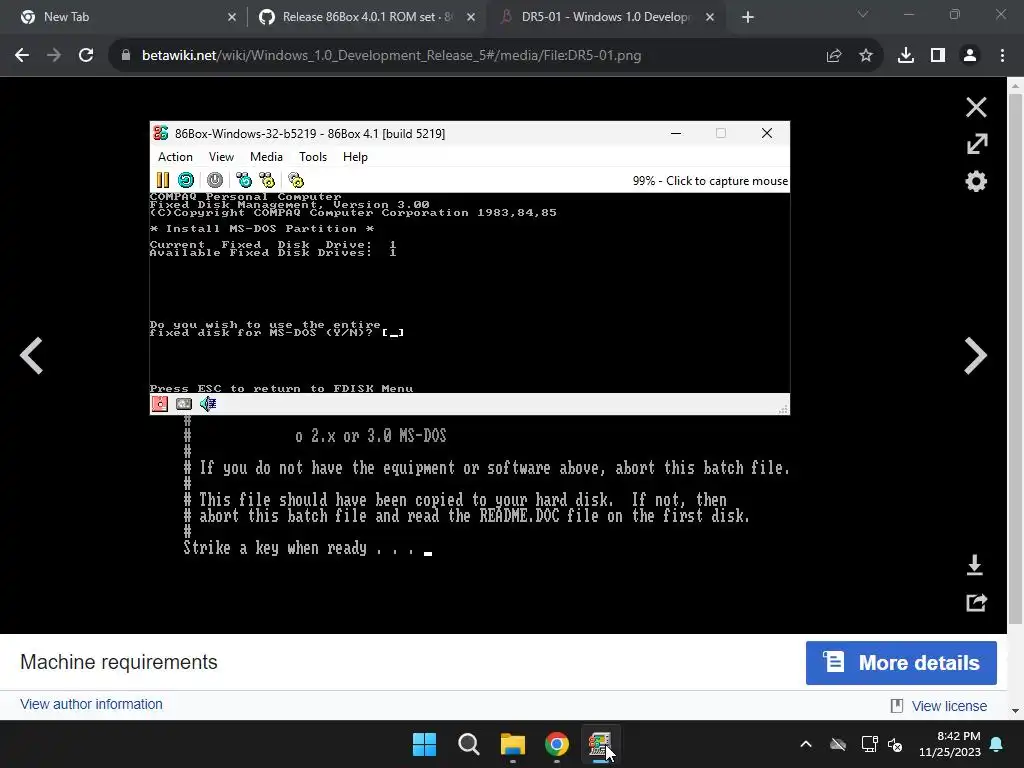Pause the 86Box emulation
1024x768 pixels.
click(163, 180)
